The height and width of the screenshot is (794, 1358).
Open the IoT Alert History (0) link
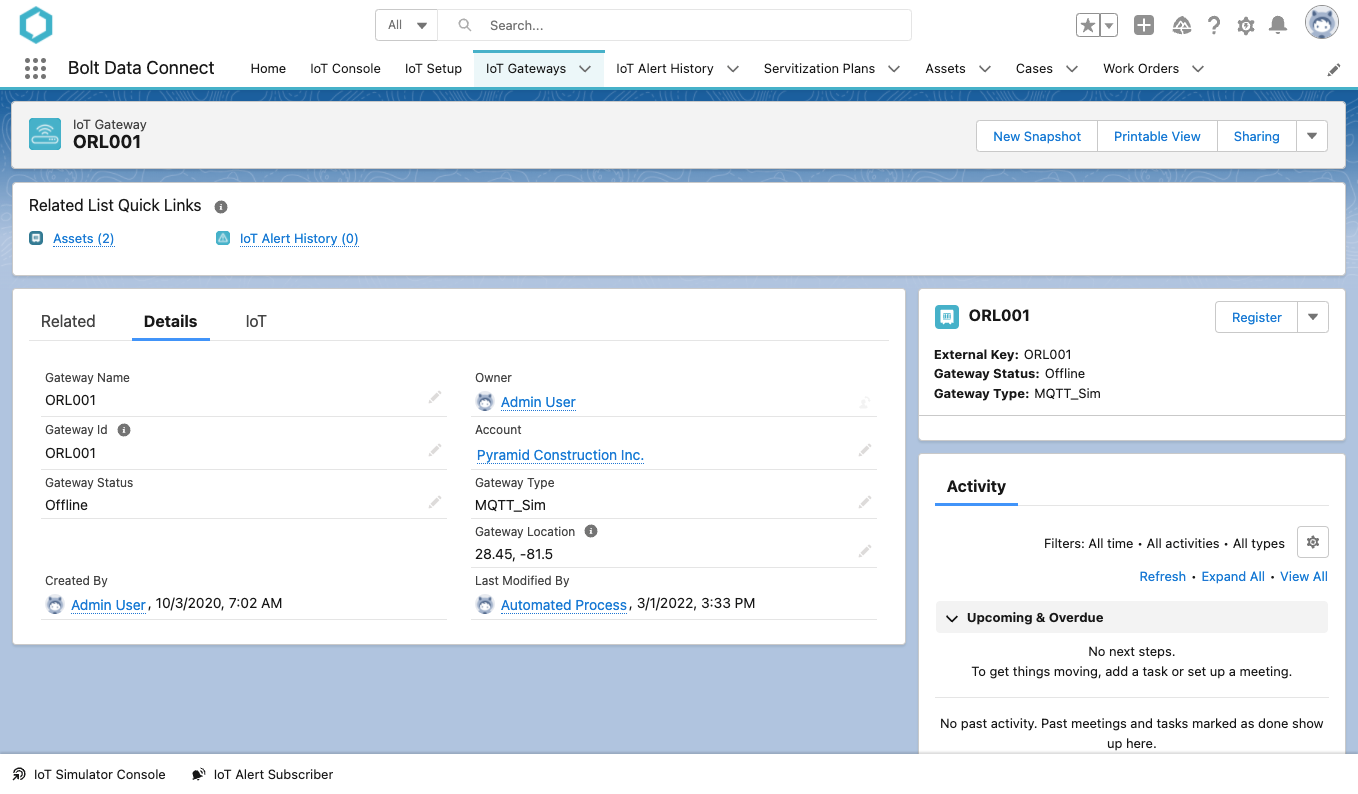[299, 238]
